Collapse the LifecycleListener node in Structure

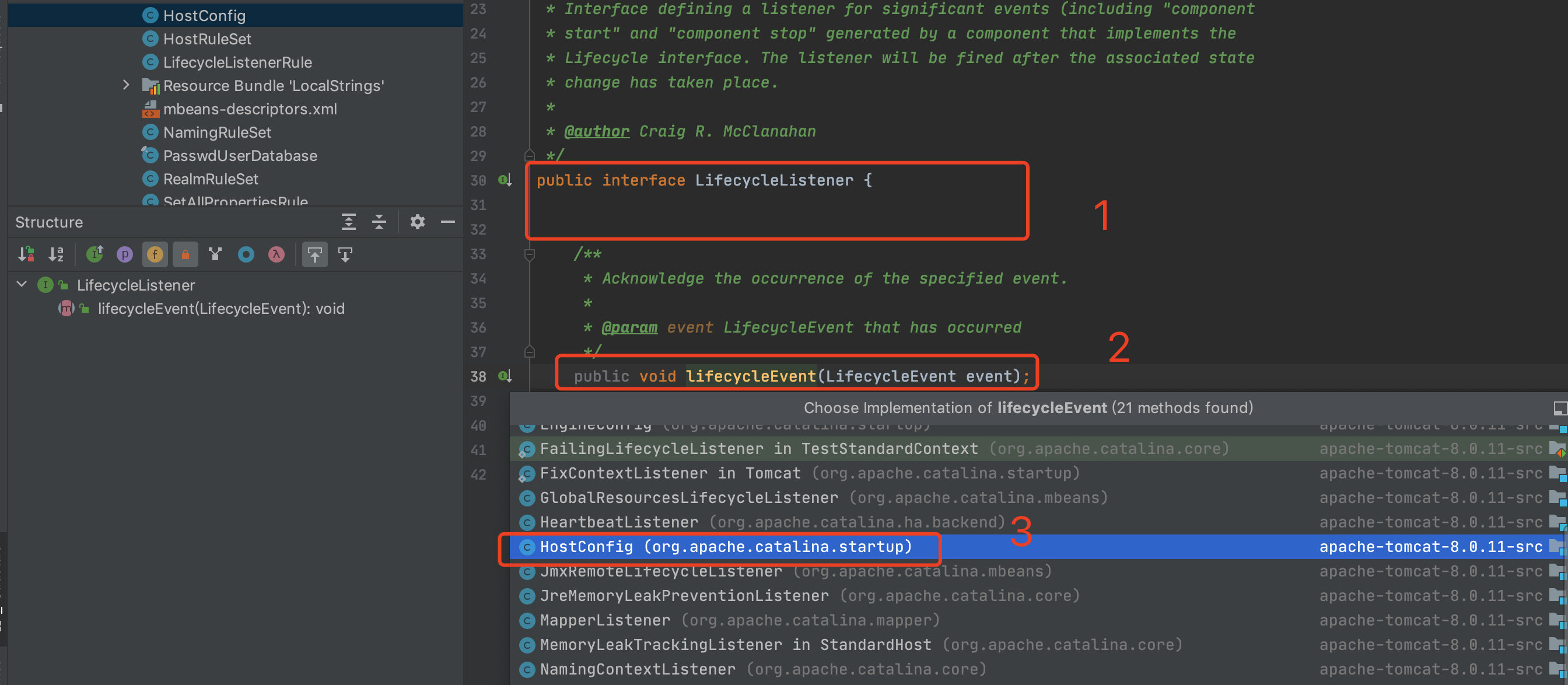pos(22,284)
